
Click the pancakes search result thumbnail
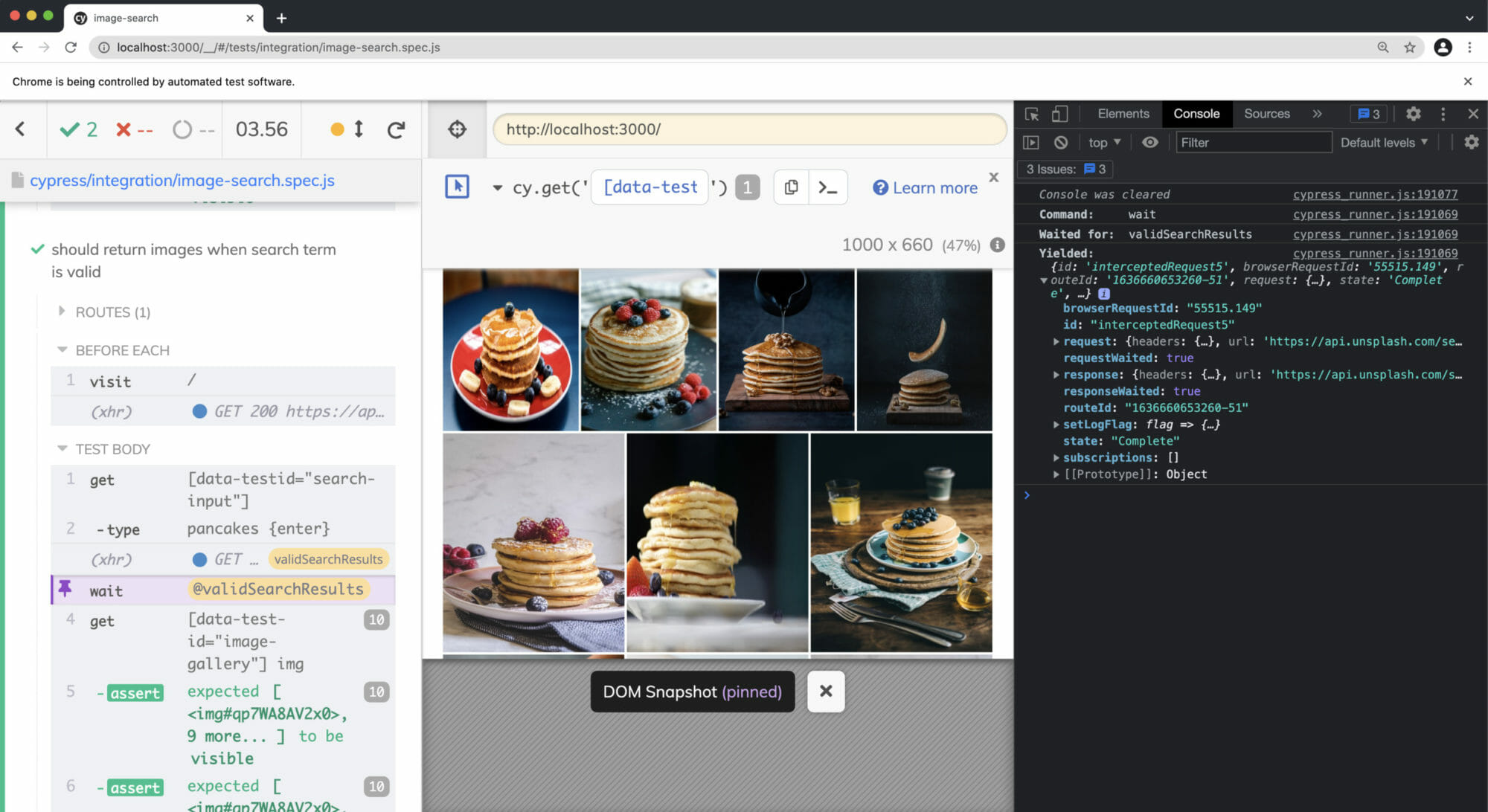click(509, 349)
